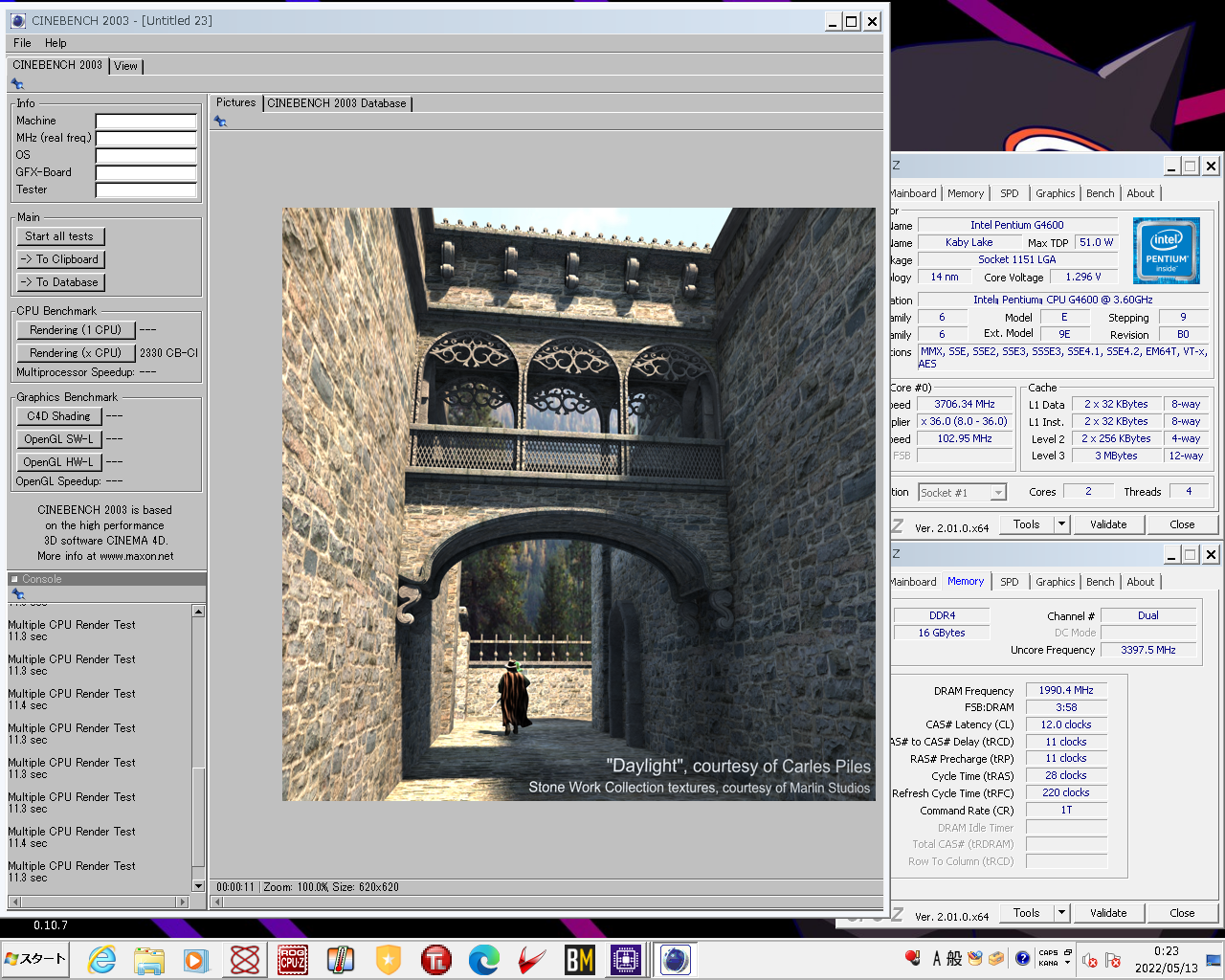The height and width of the screenshot is (980, 1225).
Task: Open the red swoosh taskbar icon
Action: (531, 960)
